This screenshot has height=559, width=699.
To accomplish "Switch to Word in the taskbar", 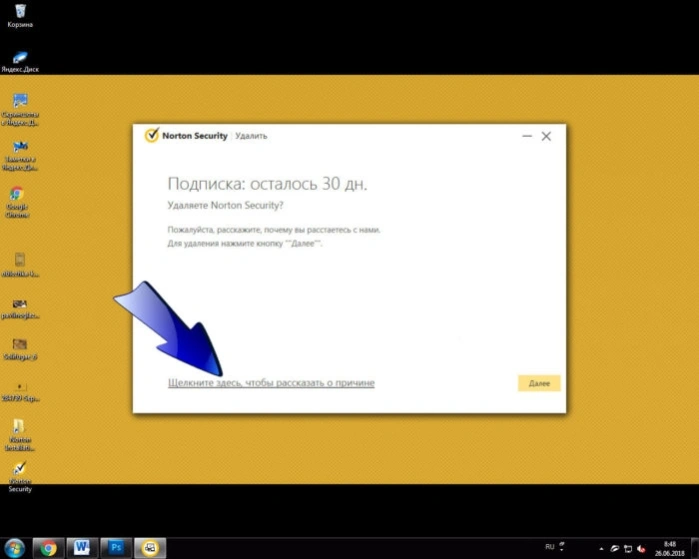I will [82, 548].
